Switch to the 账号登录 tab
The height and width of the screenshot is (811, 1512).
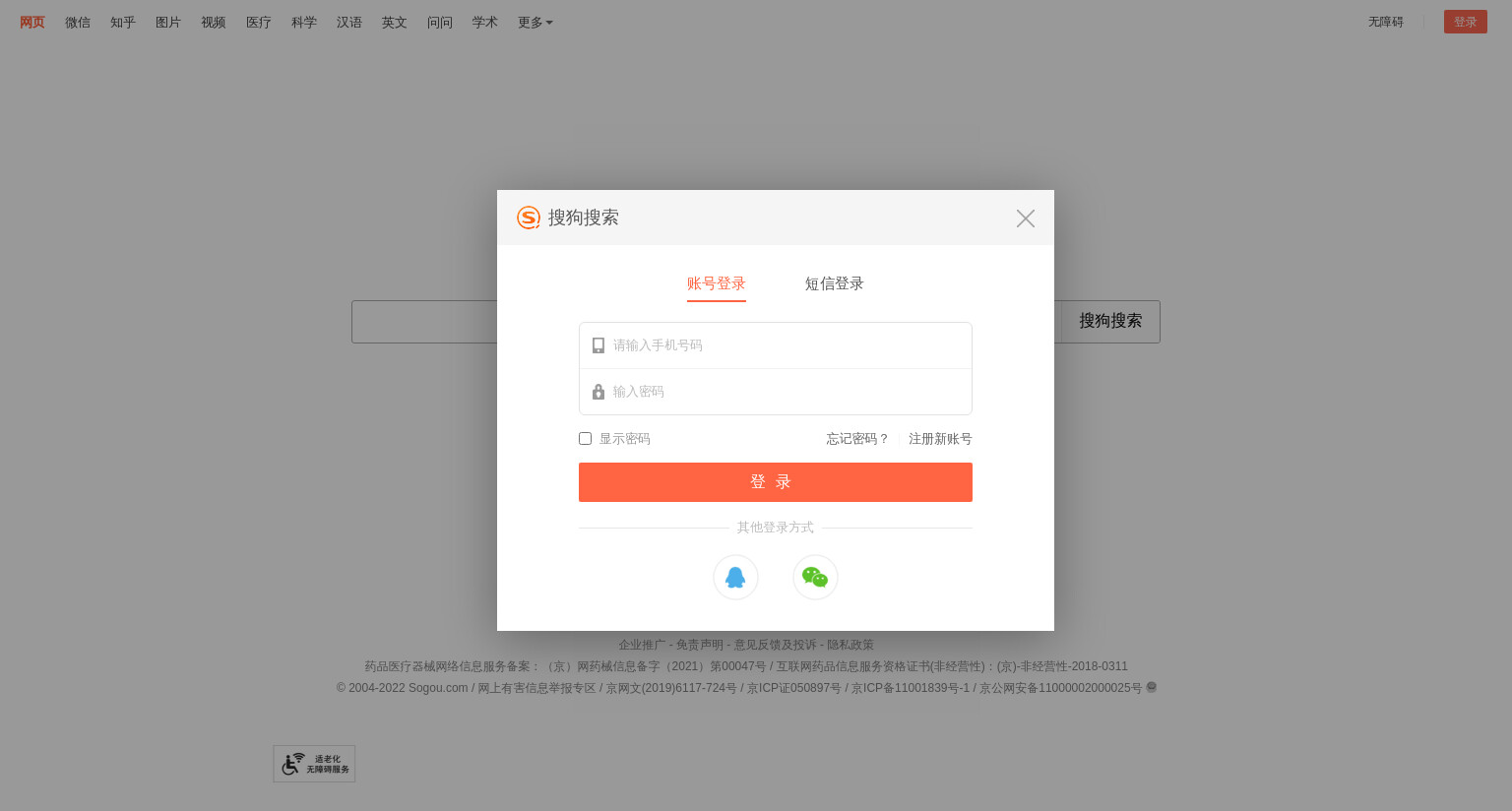[717, 283]
